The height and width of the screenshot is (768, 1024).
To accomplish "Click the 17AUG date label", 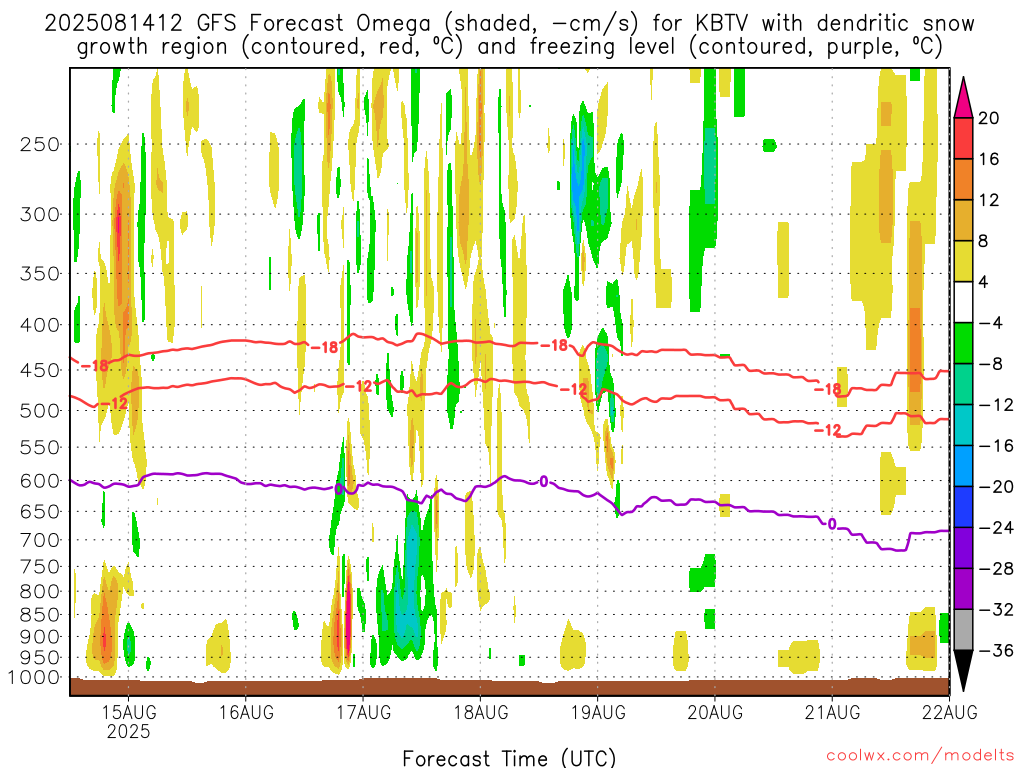I will click(x=364, y=712).
